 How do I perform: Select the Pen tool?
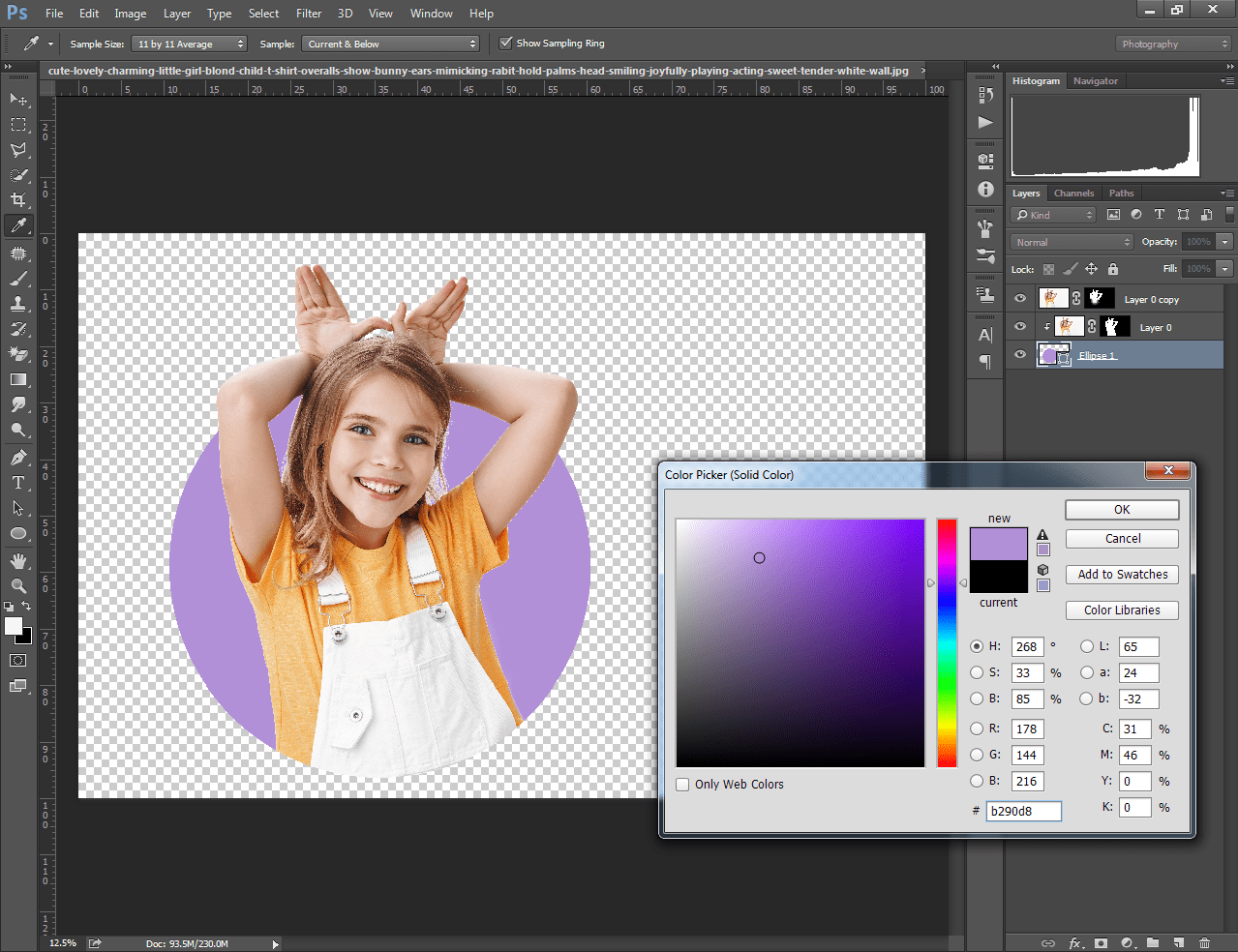point(18,458)
